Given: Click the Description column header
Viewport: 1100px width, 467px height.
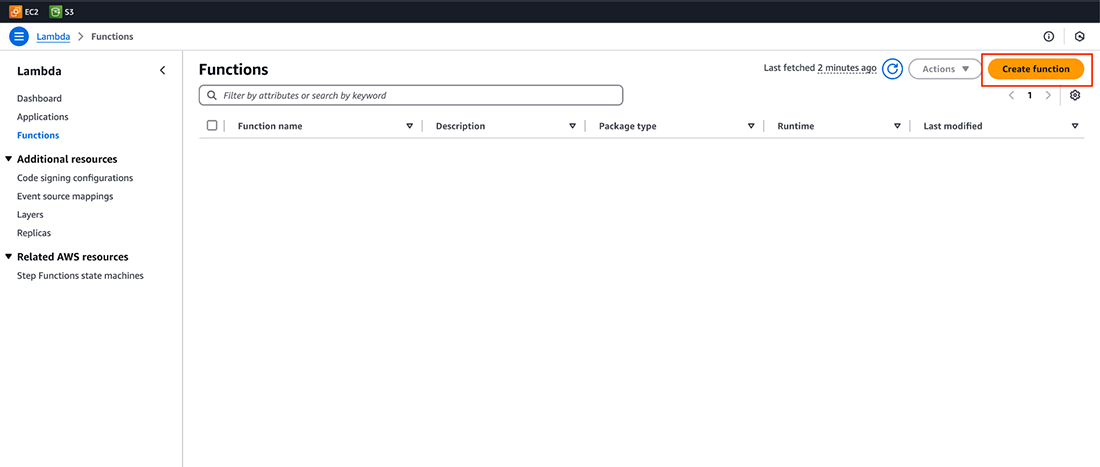Looking at the screenshot, I should tap(460, 126).
